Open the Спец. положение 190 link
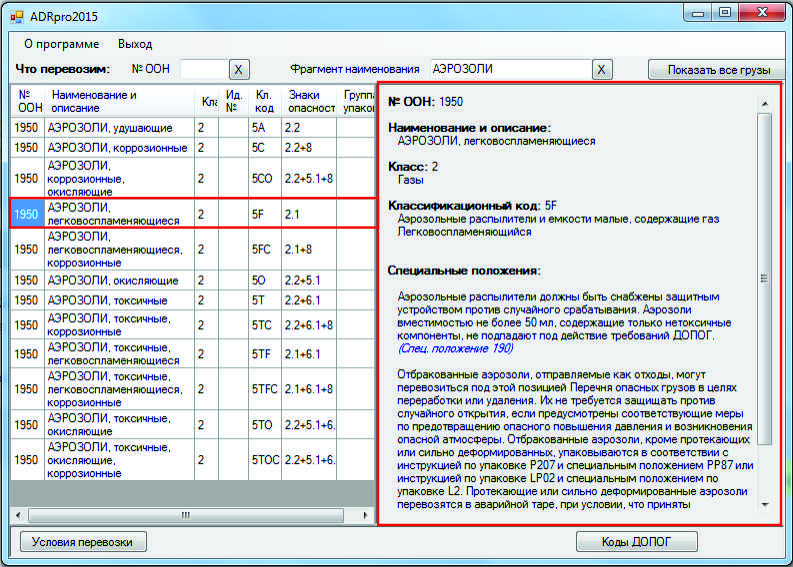793x567 pixels. coord(455,349)
